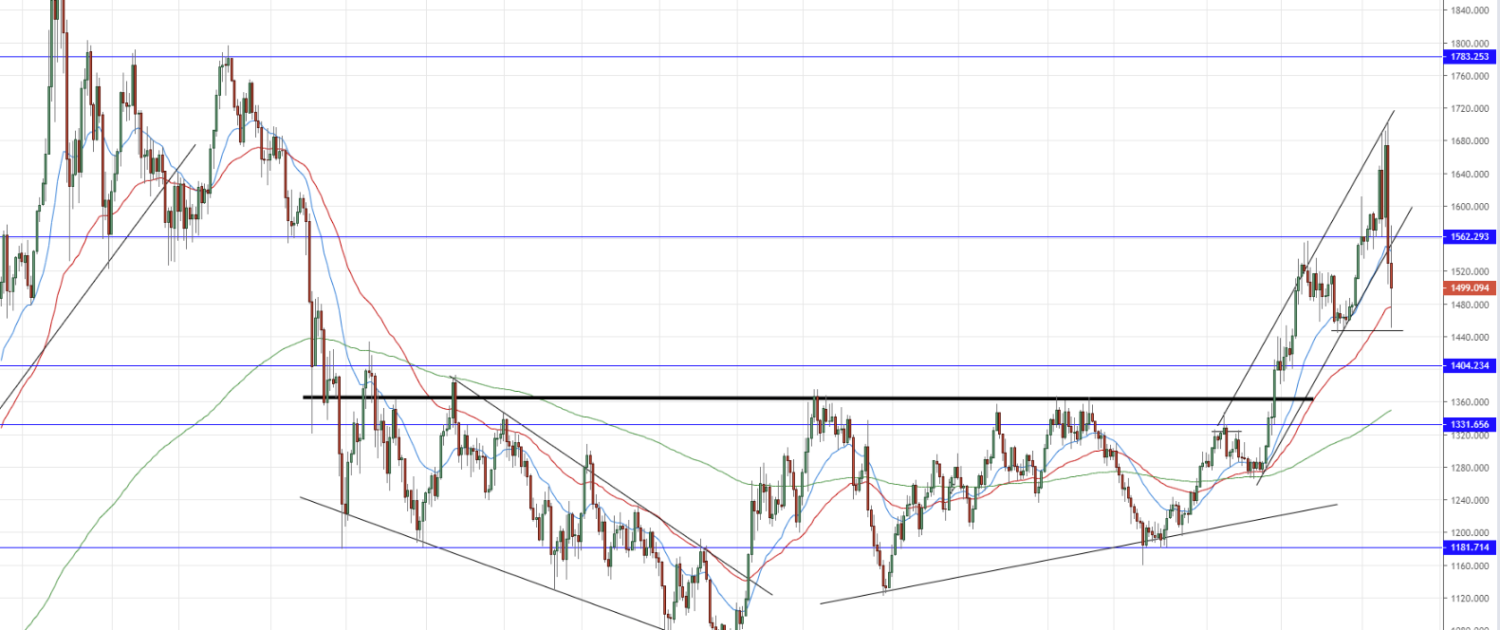
Task: Select the 1181.714 price level label
Action: pos(1472,548)
